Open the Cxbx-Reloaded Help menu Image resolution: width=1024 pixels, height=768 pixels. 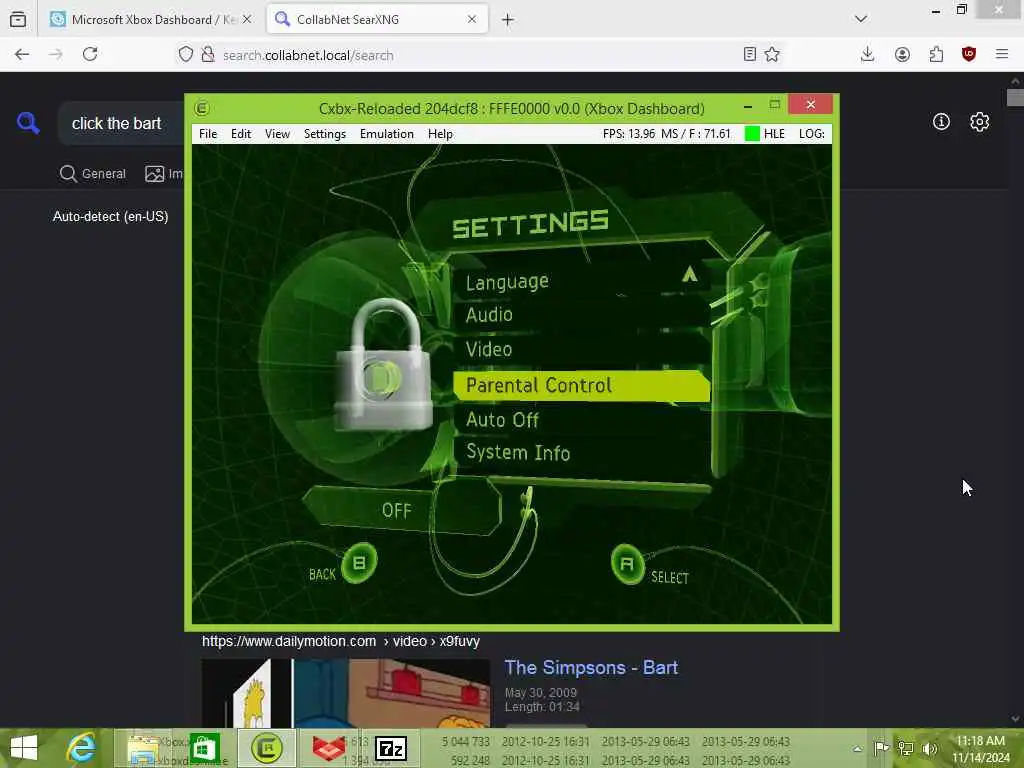[x=440, y=134]
